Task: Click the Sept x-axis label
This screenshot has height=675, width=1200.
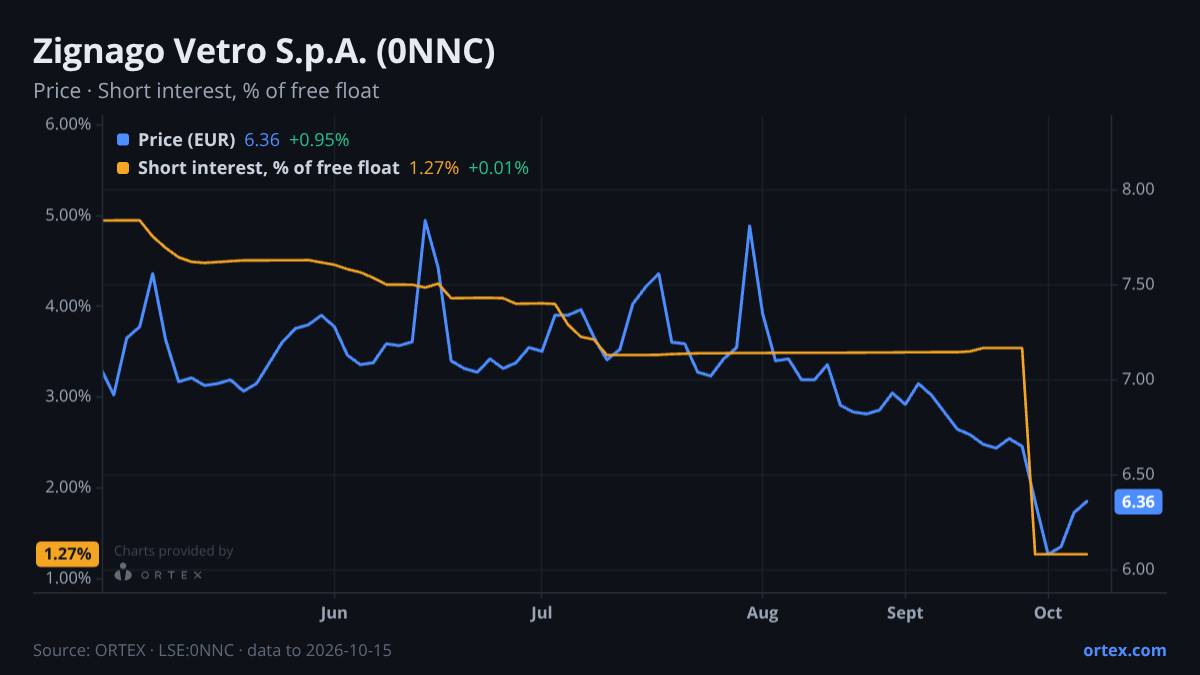Action: [905, 612]
